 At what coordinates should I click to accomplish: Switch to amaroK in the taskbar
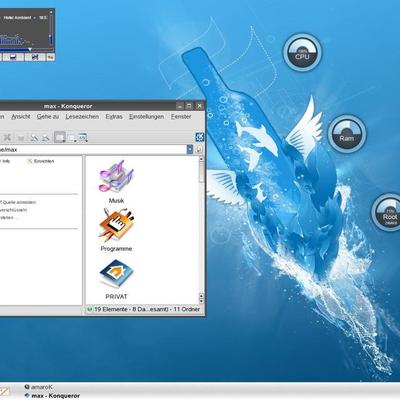(x=39, y=387)
